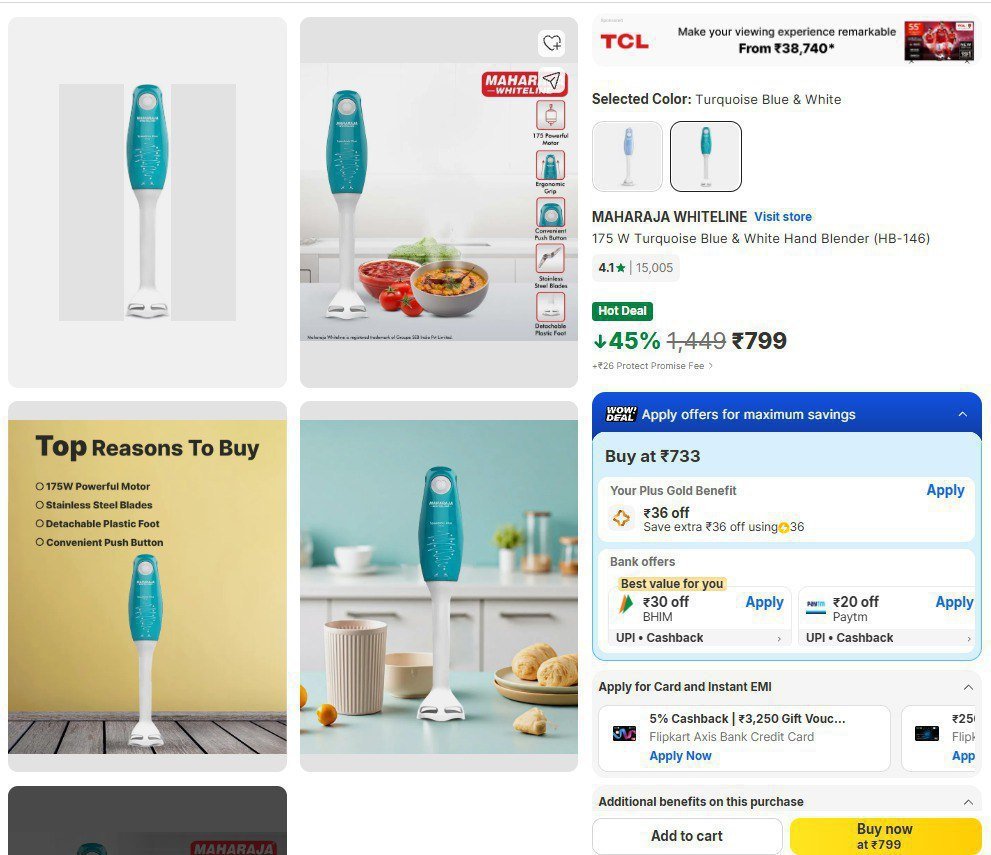Viewport: 991px width, 855px height.
Task: Click the share arrow icon on product image
Action: coord(552,80)
